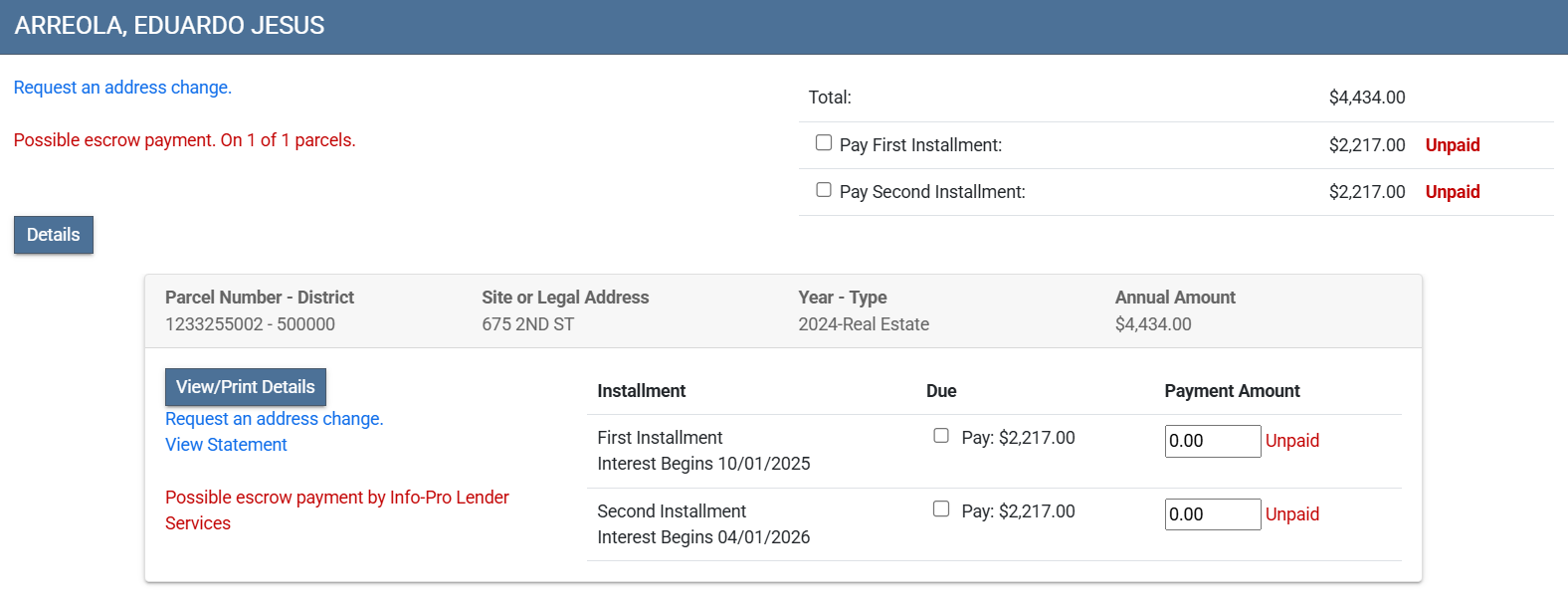Click the Annual Amount $4,434.00 value
The image size is (1568, 607).
tap(1152, 324)
